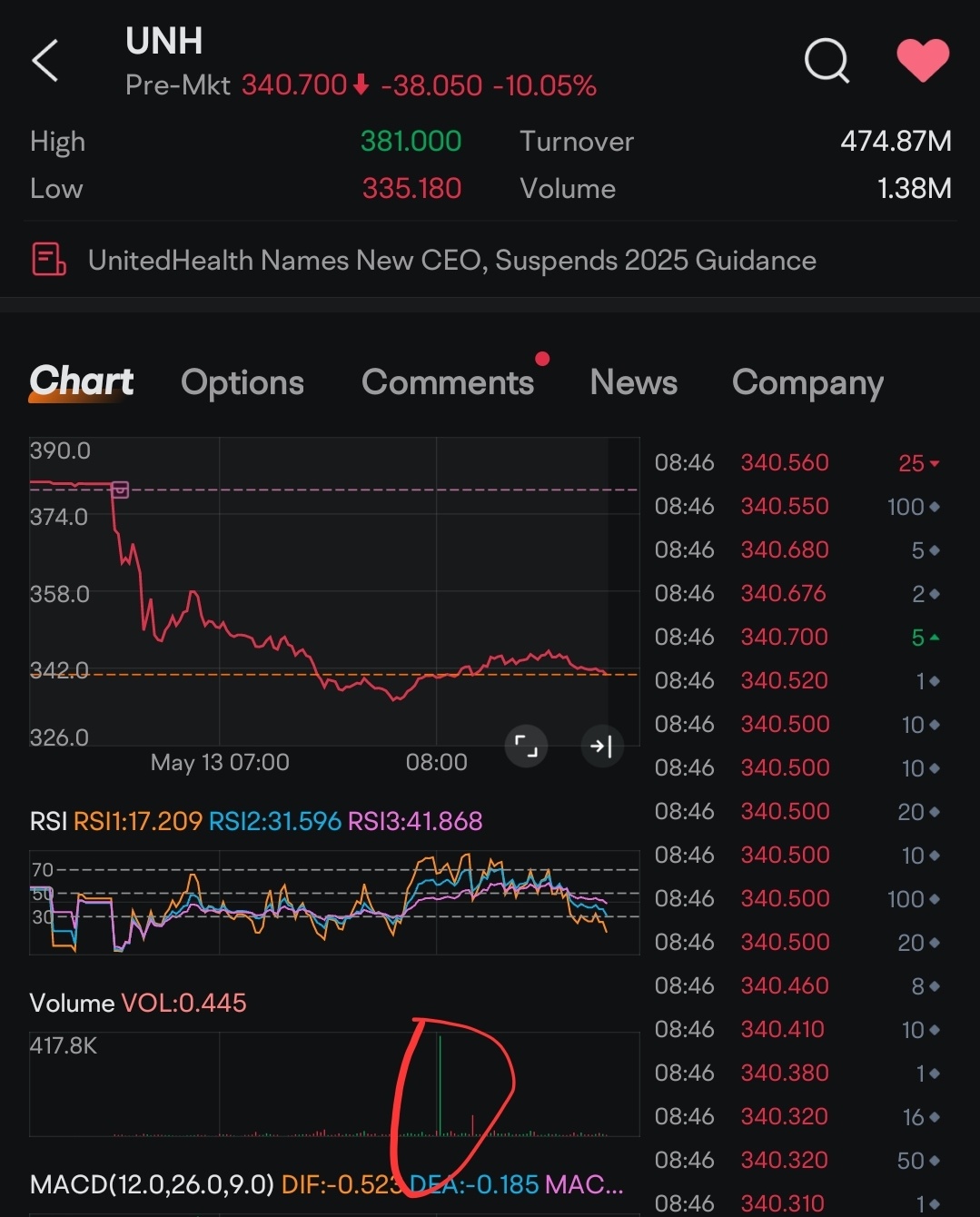Open the search magnifier icon
The width and height of the screenshot is (980, 1217).
click(827, 61)
